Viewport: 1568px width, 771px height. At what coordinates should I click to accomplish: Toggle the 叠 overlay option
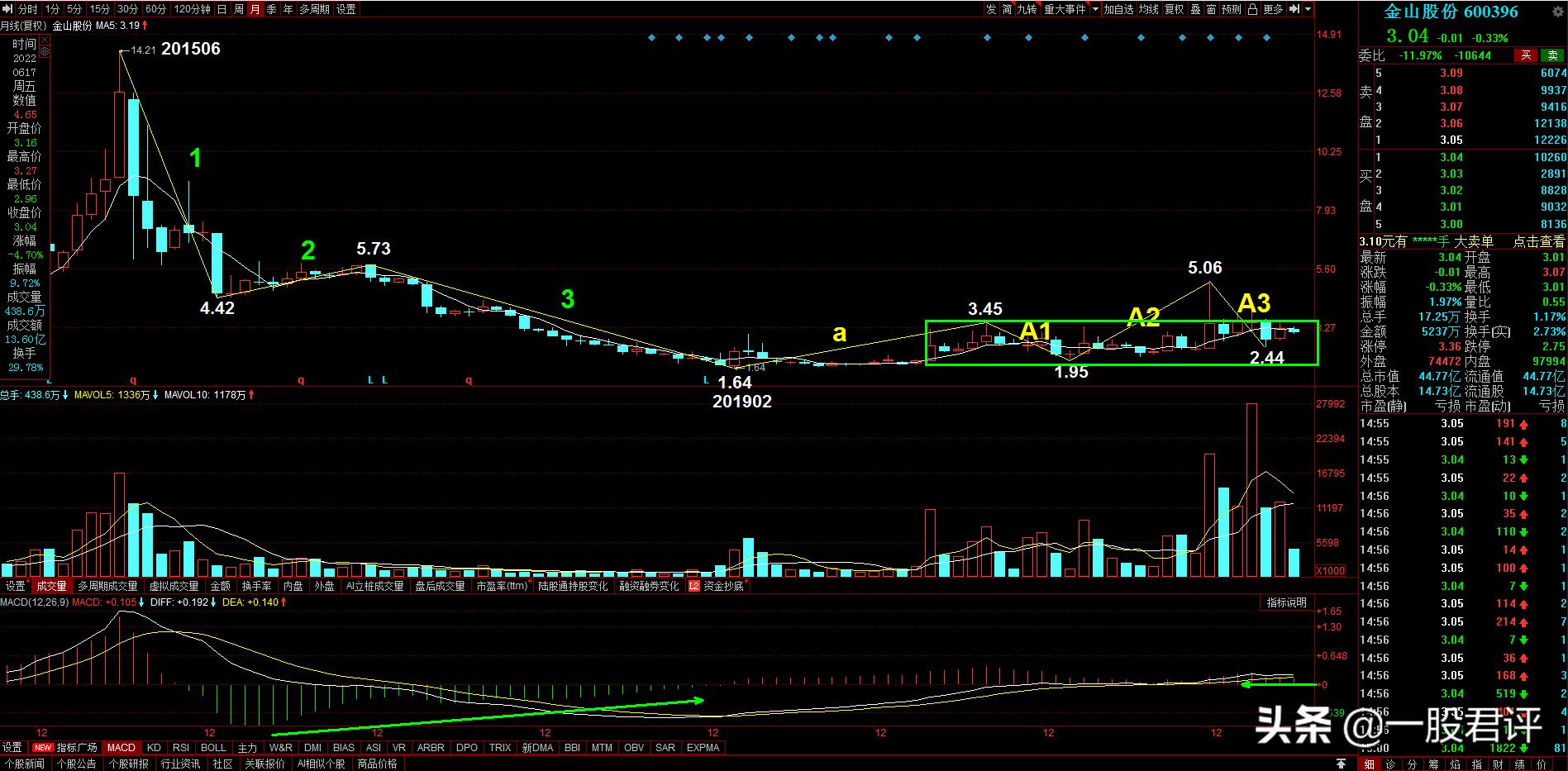[x=1195, y=9]
